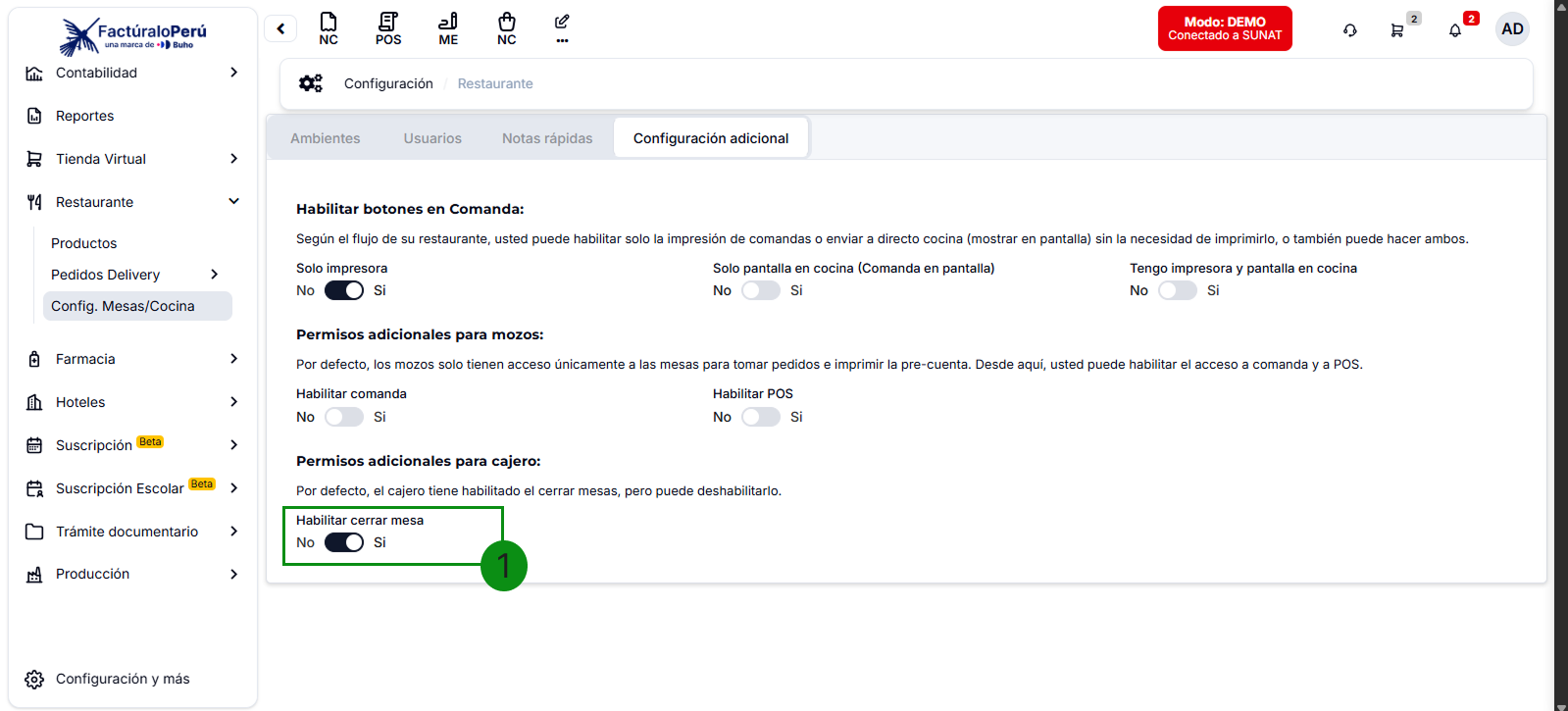Expand the Trámite documentario chevron

(x=233, y=532)
